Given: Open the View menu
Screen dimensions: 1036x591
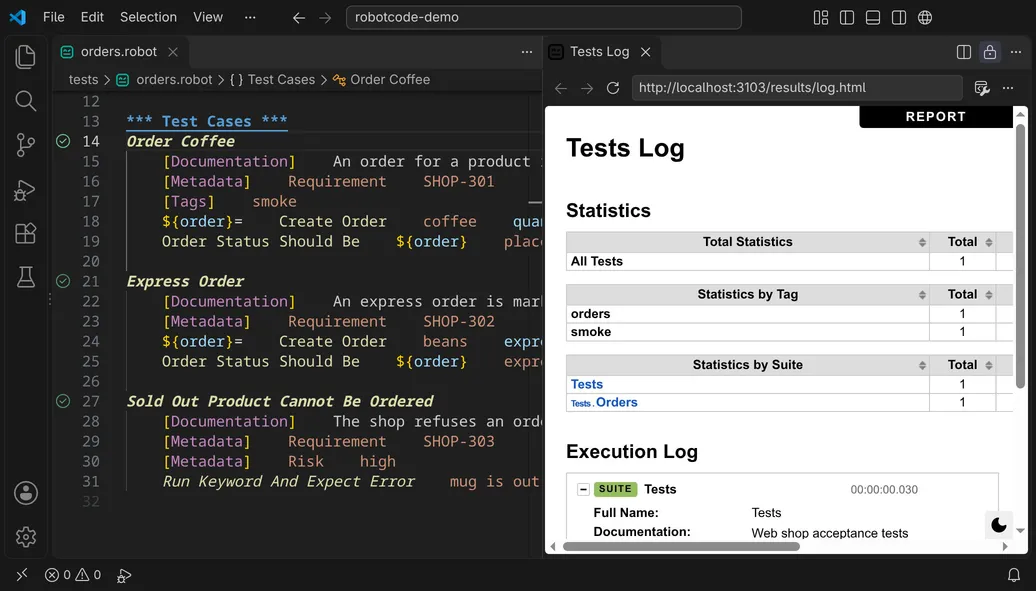Looking at the screenshot, I should click(x=207, y=17).
